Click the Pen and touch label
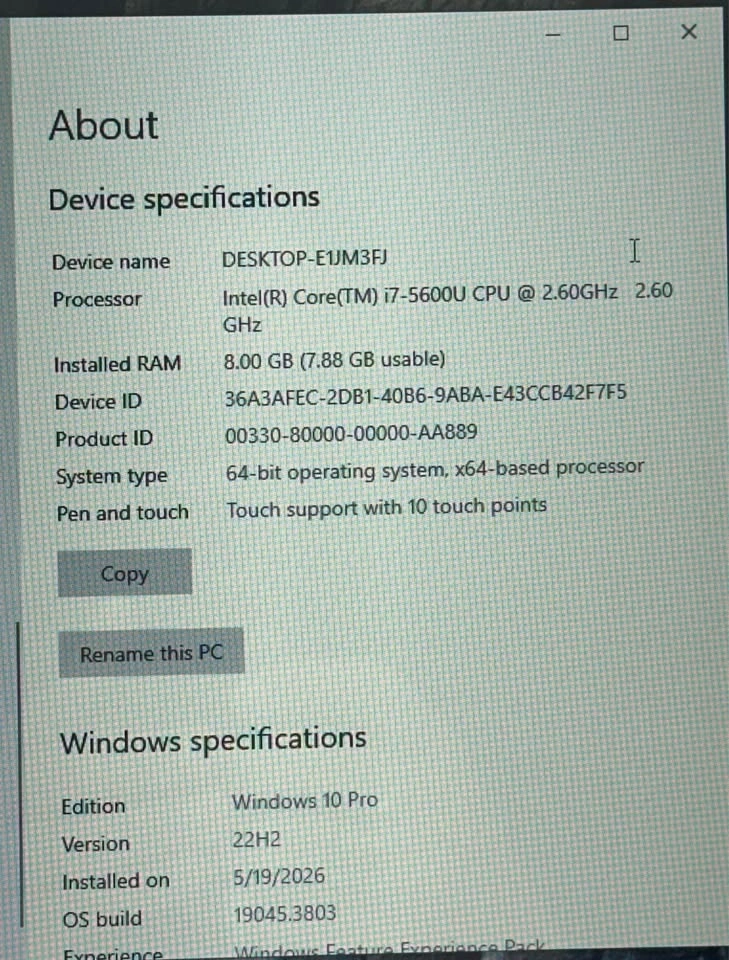Image resolution: width=729 pixels, height=960 pixels. tap(122, 512)
